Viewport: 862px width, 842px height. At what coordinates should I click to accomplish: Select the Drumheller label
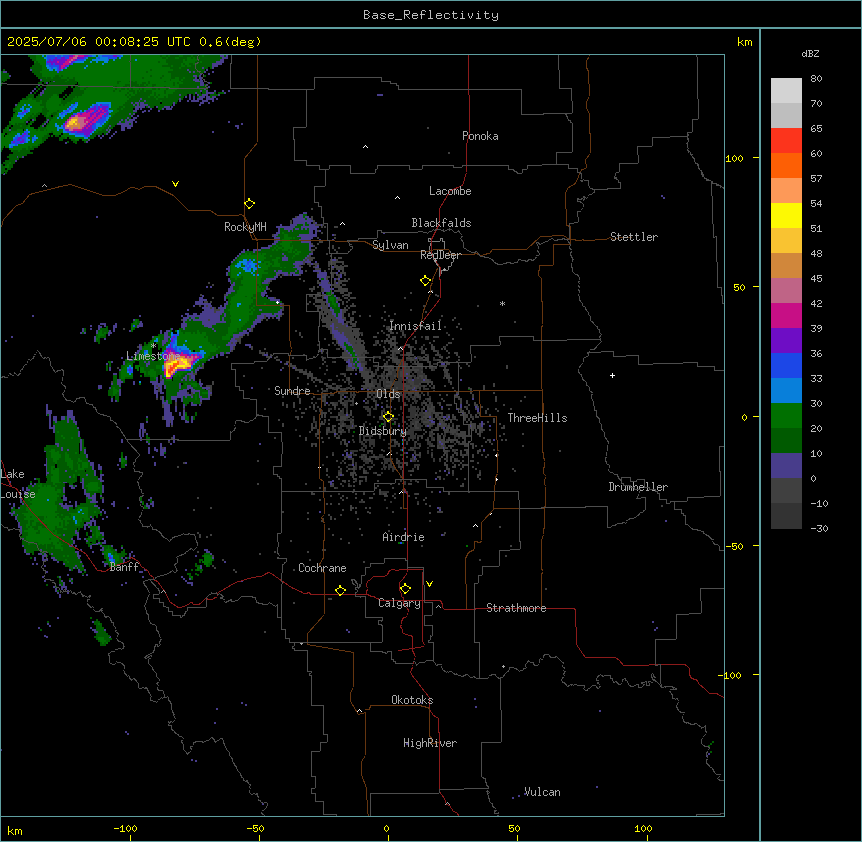pyautogui.click(x=638, y=487)
